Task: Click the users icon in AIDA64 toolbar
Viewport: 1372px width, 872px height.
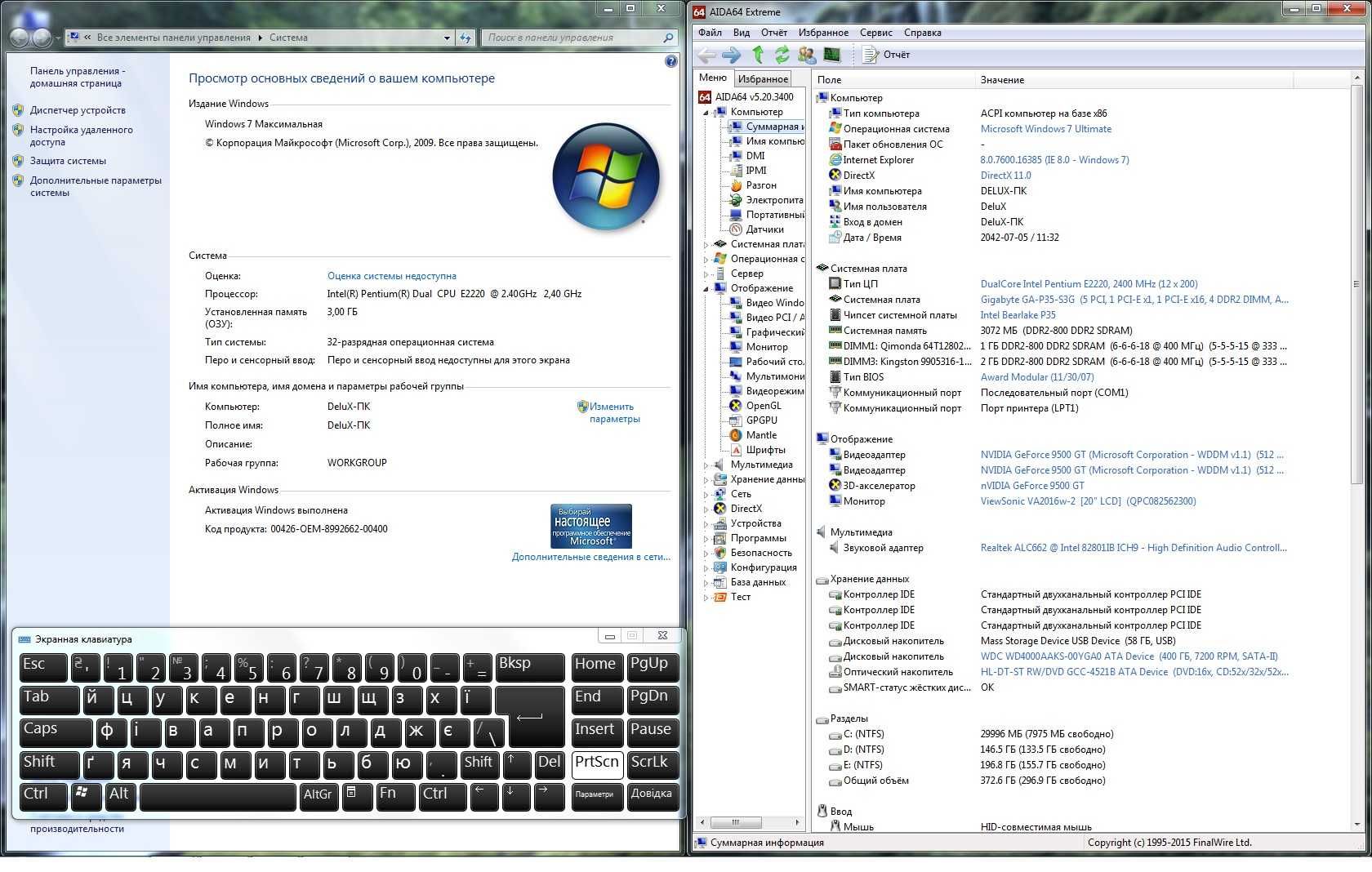Action: click(807, 55)
